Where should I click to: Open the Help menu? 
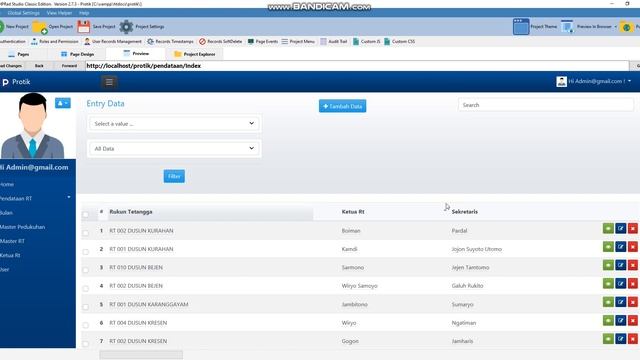(84, 13)
